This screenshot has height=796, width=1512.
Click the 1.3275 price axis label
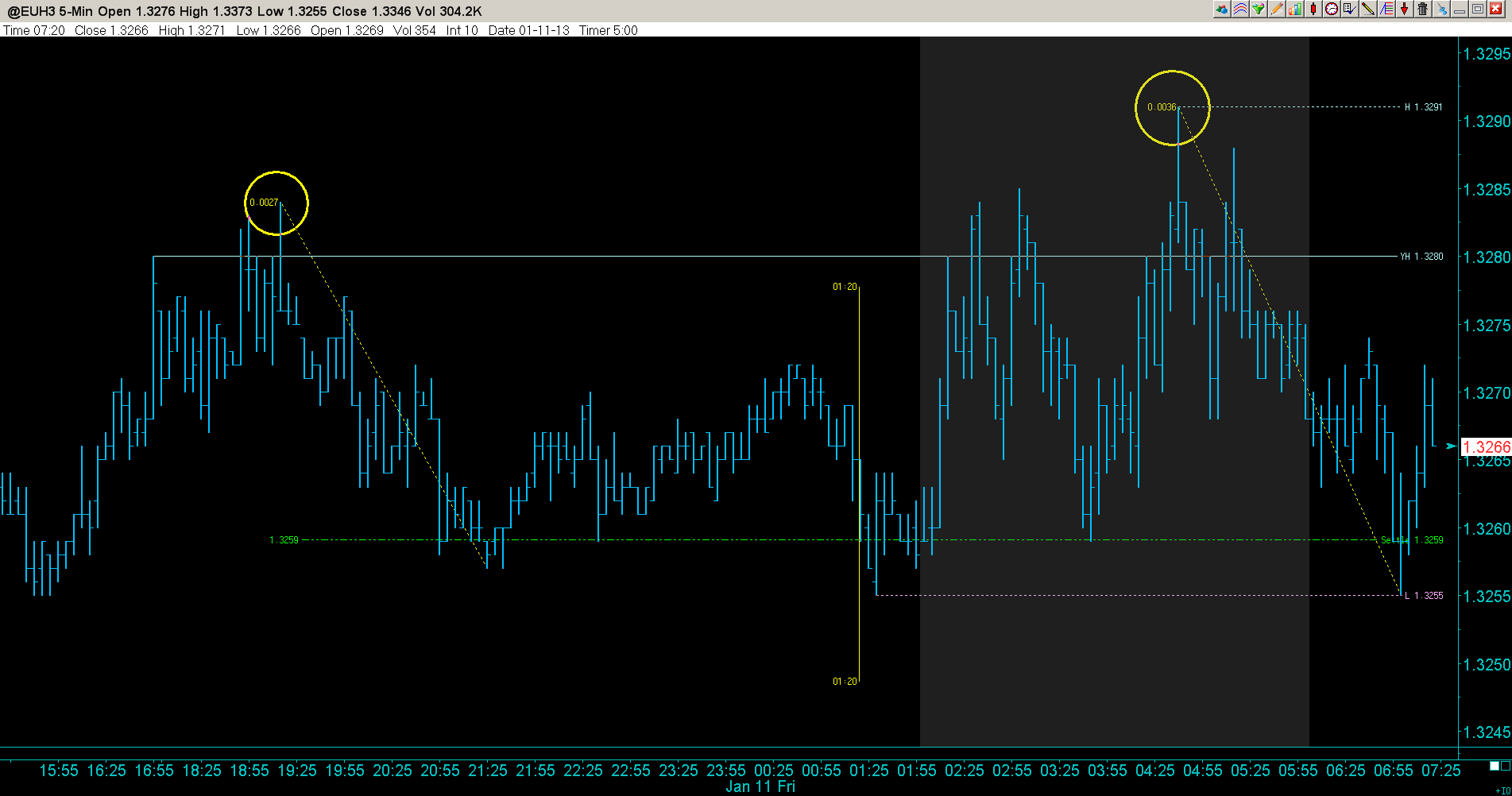(x=1487, y=326)
